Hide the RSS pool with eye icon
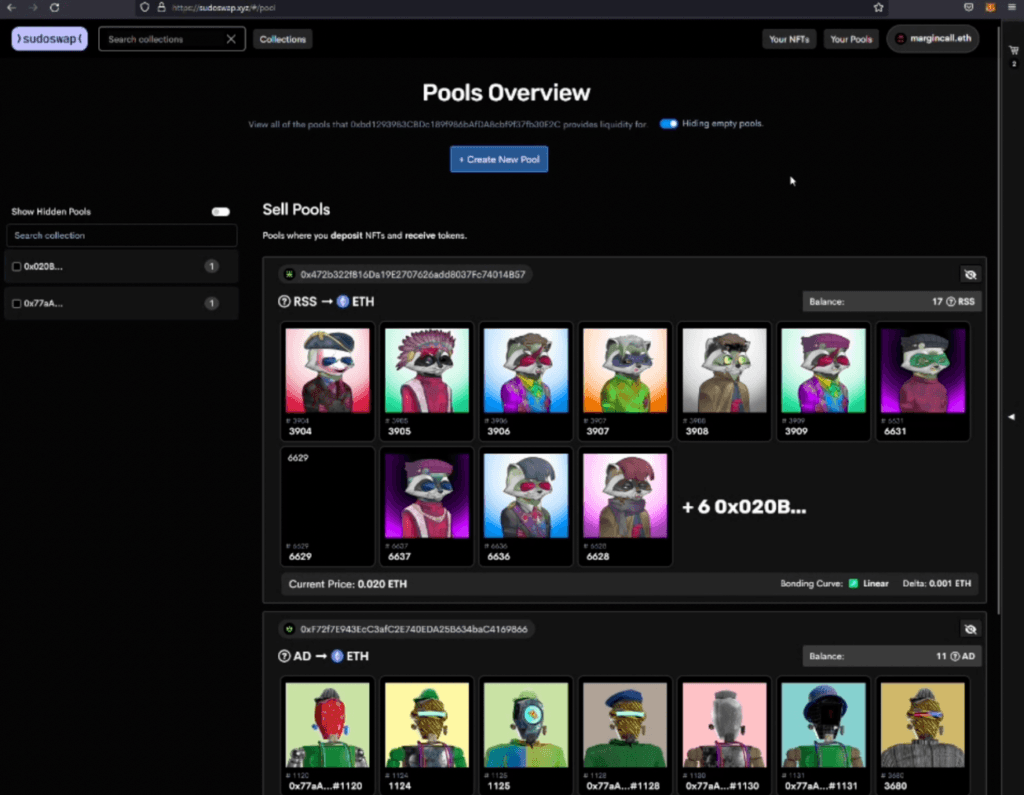Viewport: 1024px width, 795px height. 970,274
